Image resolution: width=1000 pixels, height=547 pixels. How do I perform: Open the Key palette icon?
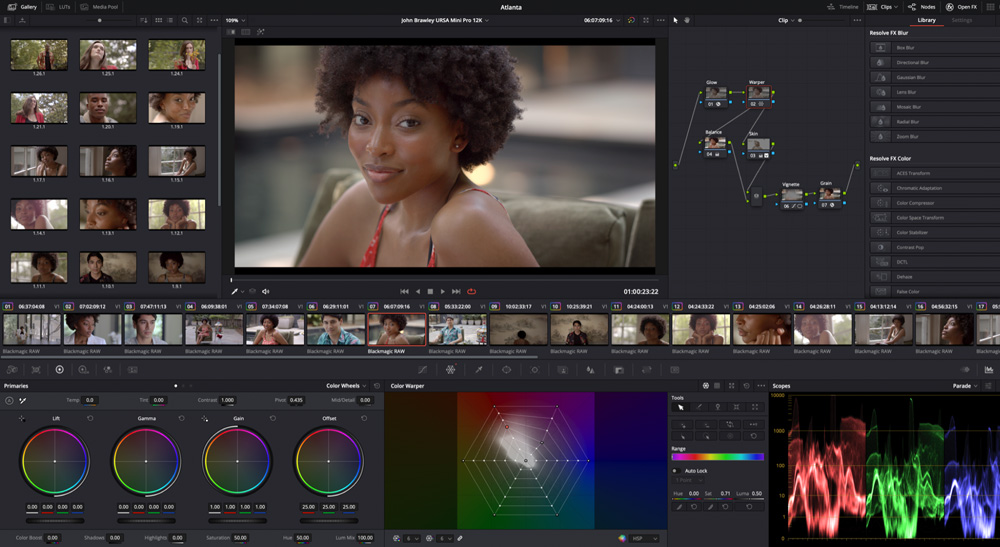click(618, 370)
